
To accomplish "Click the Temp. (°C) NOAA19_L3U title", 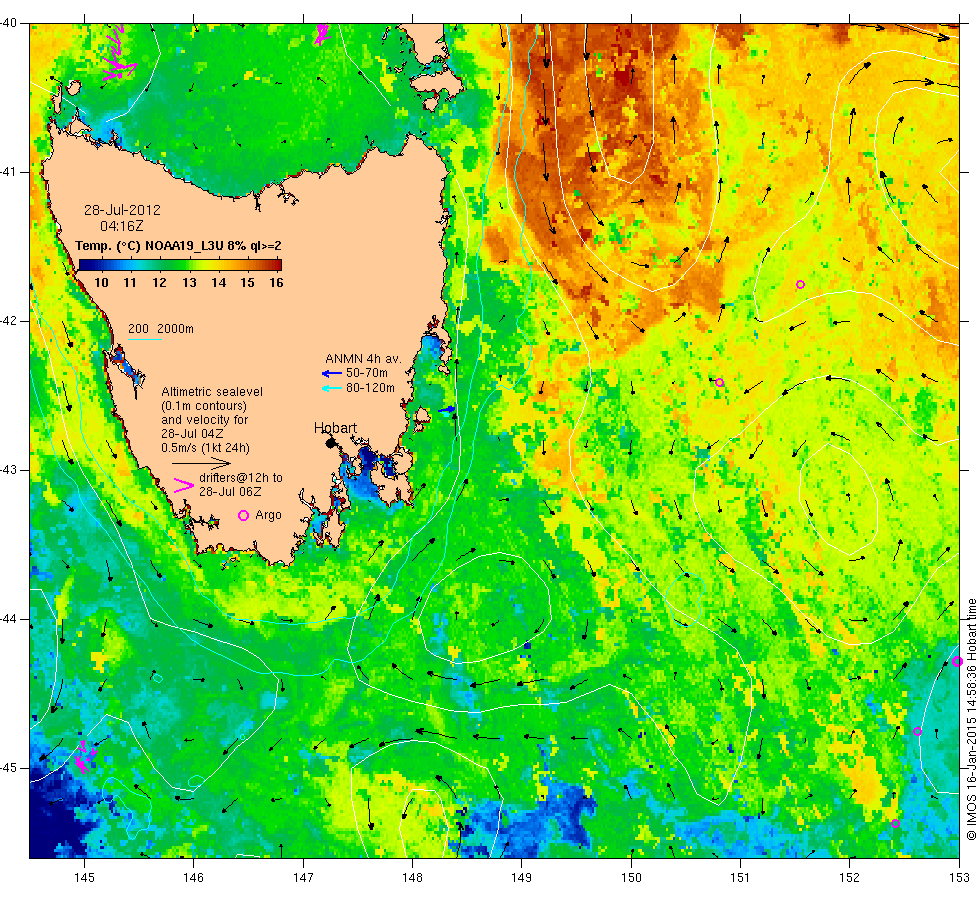I will (x=178, y=246).
